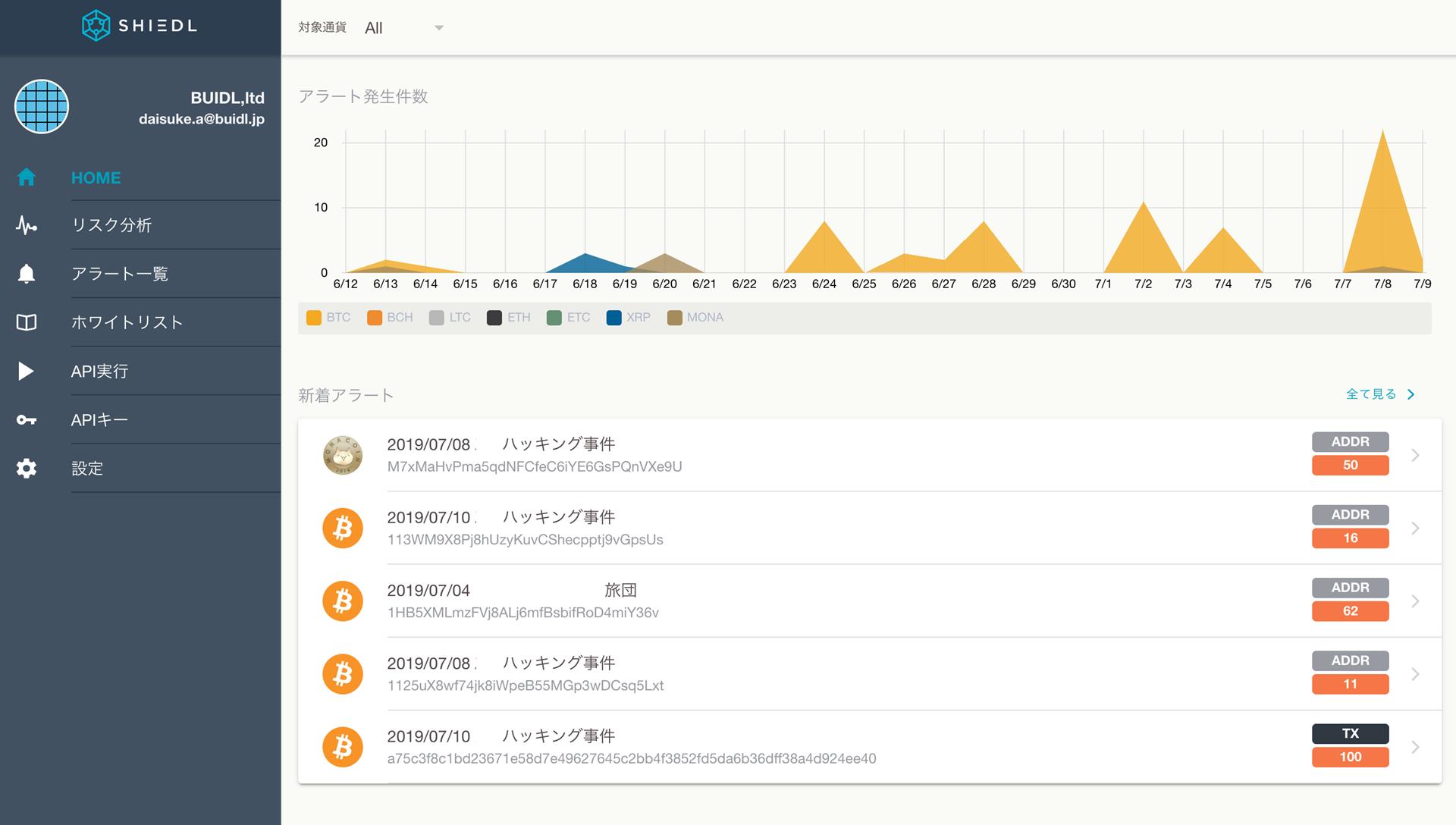
Task: Click the TX badge in last alert
Action: point(1351,733)
